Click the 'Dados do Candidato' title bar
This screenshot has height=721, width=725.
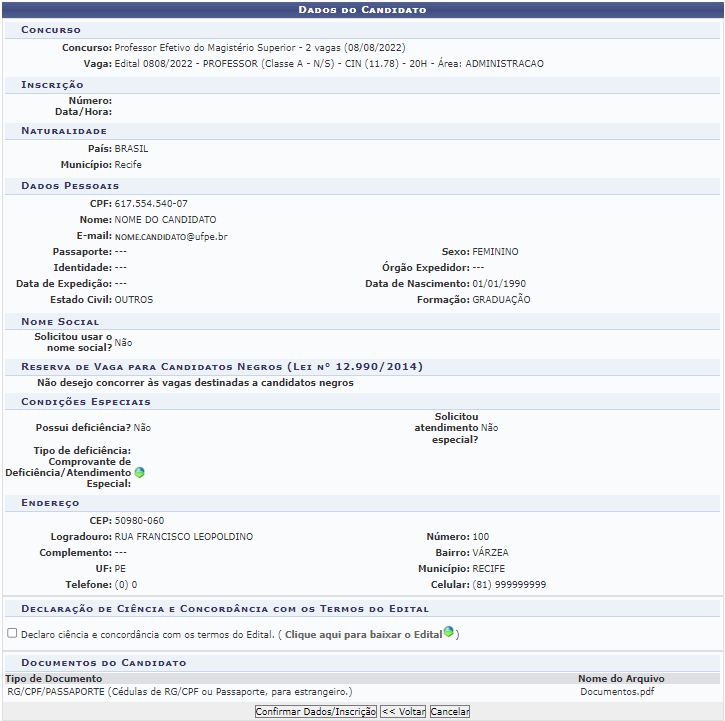(362, 10)
